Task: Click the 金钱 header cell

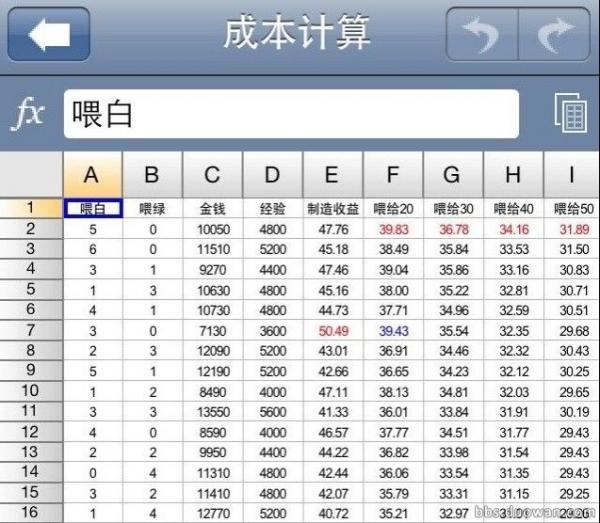Action: click(212, 208)
